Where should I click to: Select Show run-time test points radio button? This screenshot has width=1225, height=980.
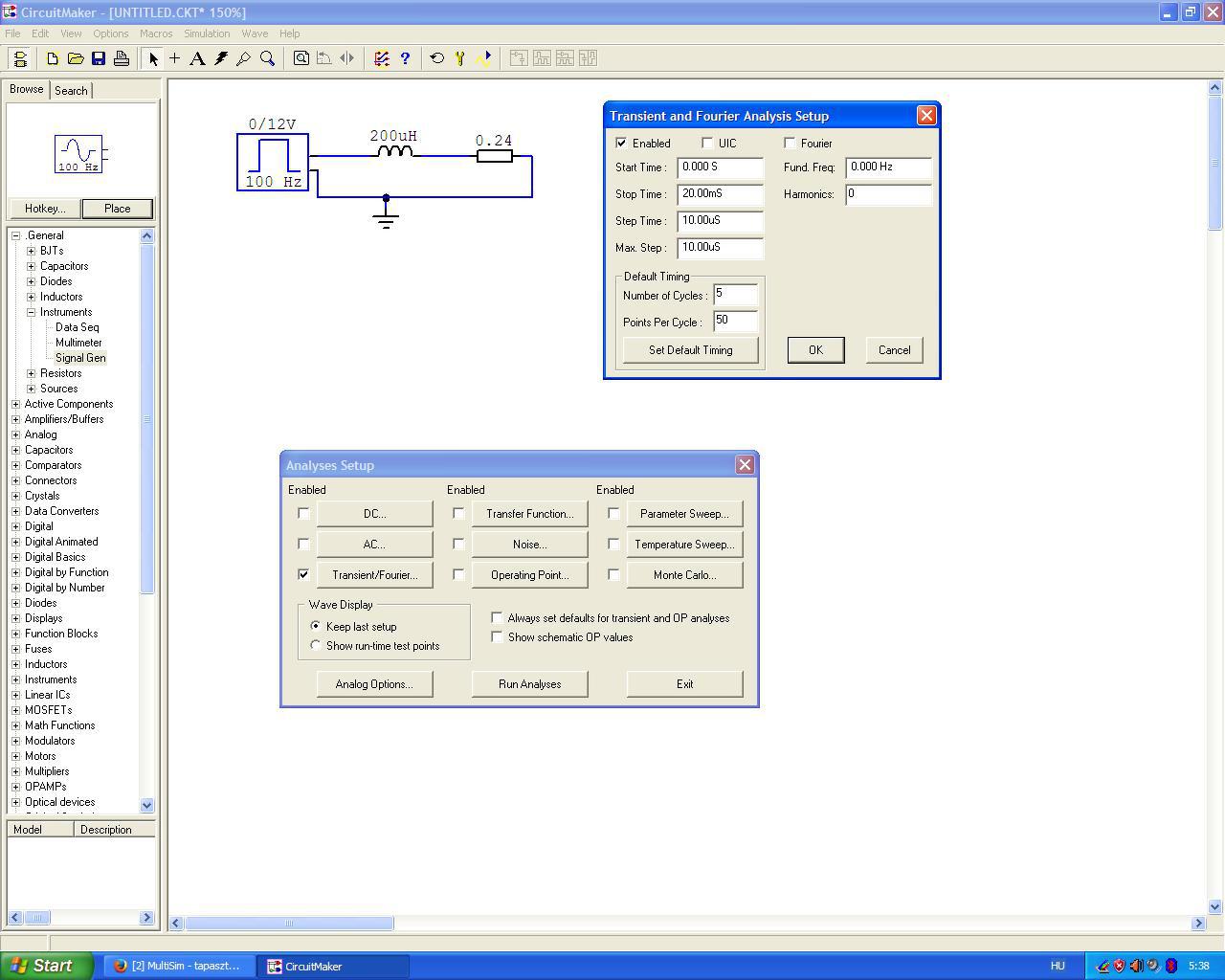pyautogui.click(x=316, y=645)
